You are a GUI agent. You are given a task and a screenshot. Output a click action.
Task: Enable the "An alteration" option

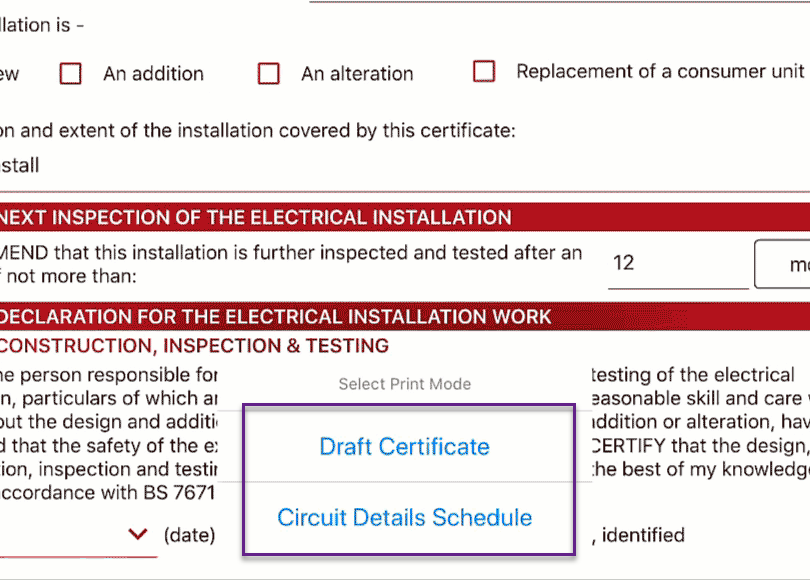[x=268, y=73]
